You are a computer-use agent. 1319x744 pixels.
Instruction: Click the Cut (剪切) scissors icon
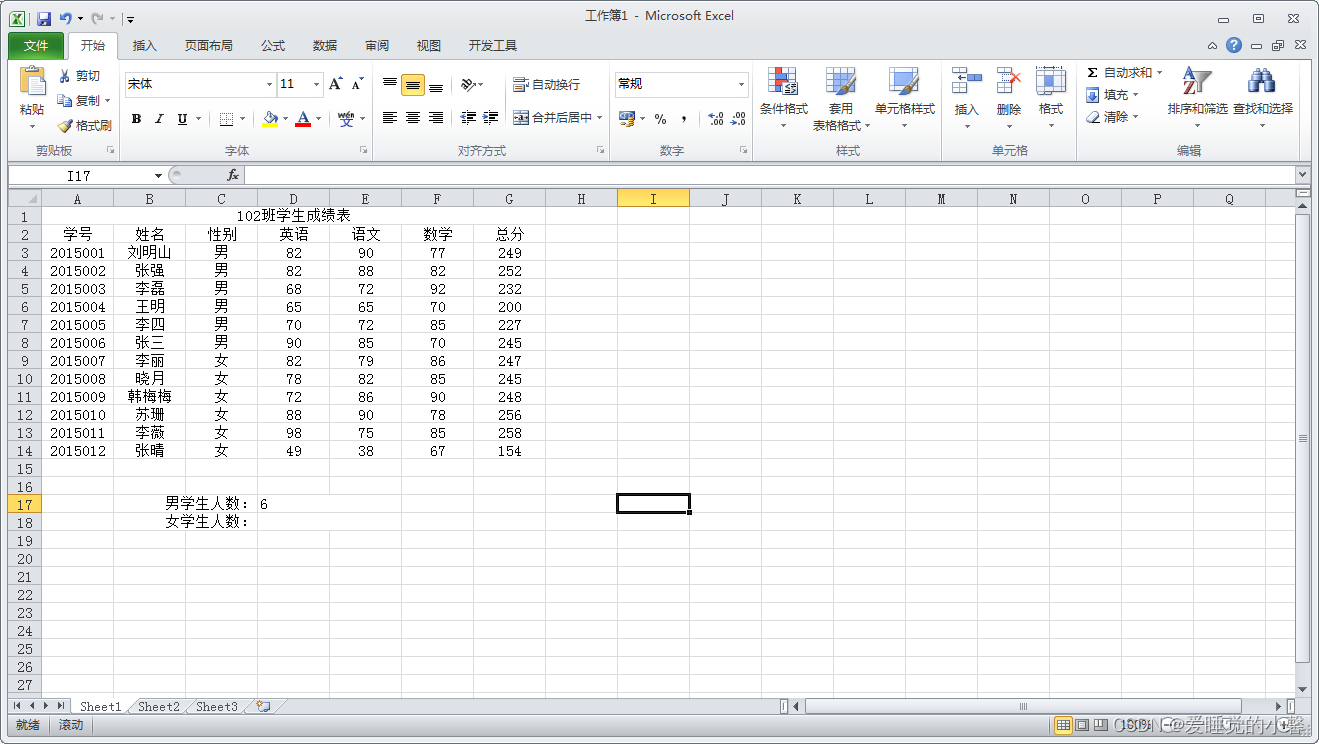65,76
